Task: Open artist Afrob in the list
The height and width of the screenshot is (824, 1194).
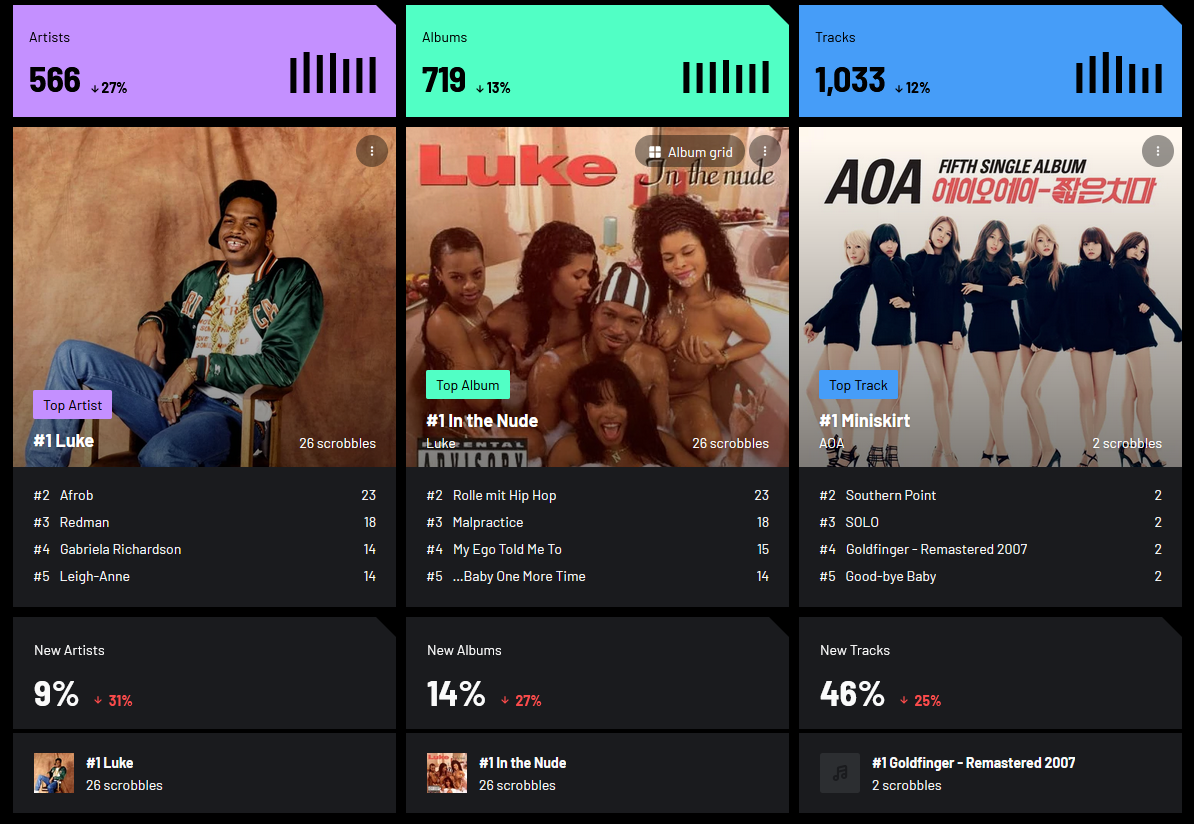Action: click(x=76, y=495)
